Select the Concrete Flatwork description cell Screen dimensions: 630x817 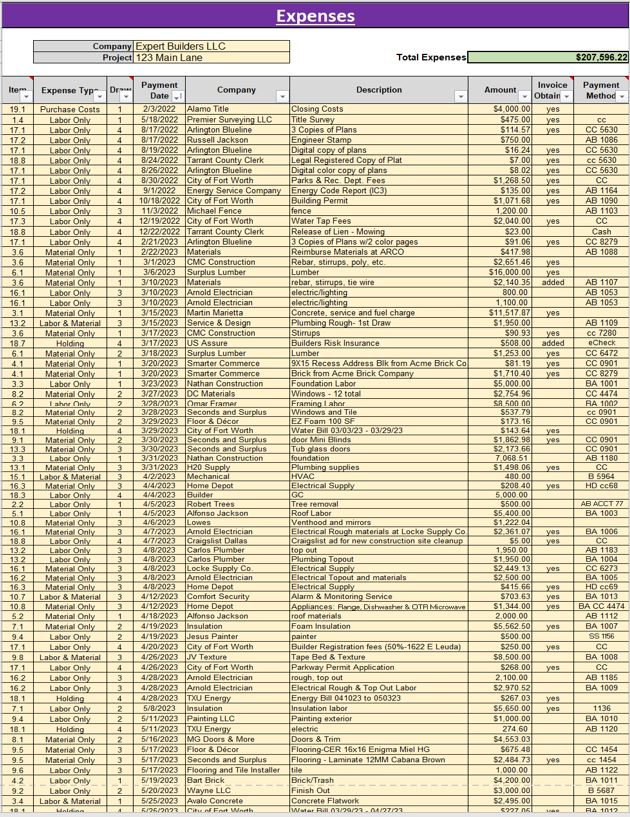click(x=379, y=801)
